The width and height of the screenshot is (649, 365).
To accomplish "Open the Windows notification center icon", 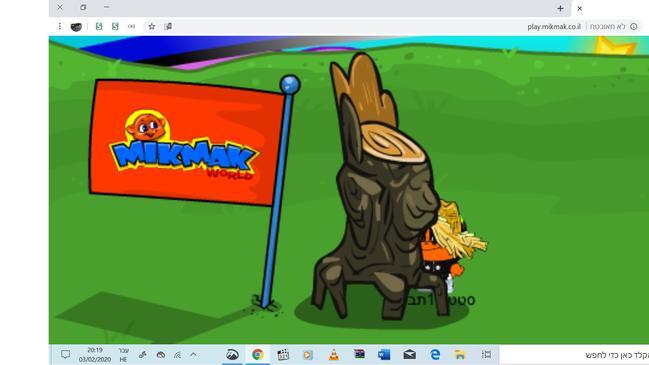I will (x=65, y=355).
